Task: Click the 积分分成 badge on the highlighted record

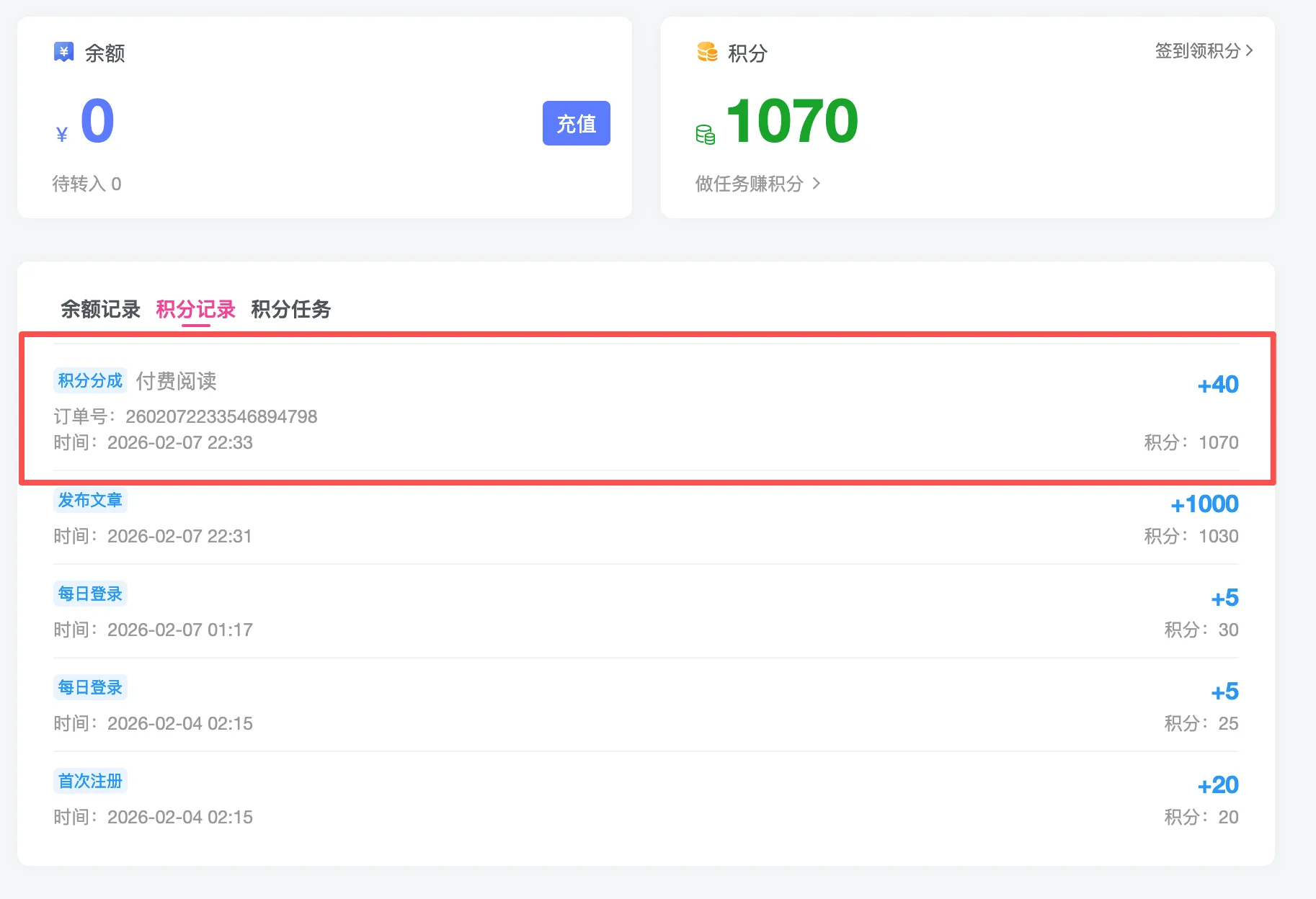Action: 89,380
